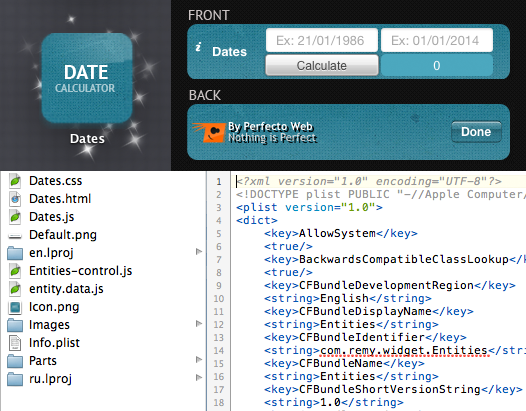Click the CFBundleDevelopmentRegion key text

[386, 286]
